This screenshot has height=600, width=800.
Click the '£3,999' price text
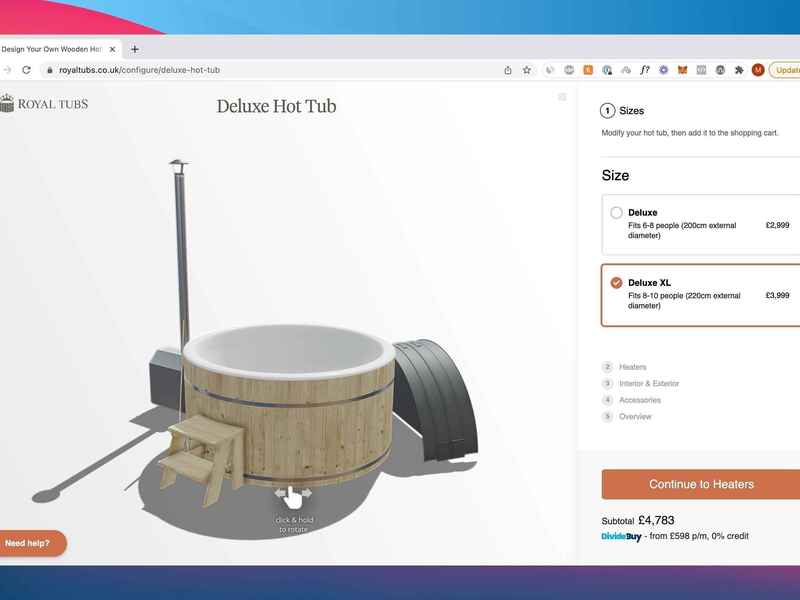tap(778, 295)
